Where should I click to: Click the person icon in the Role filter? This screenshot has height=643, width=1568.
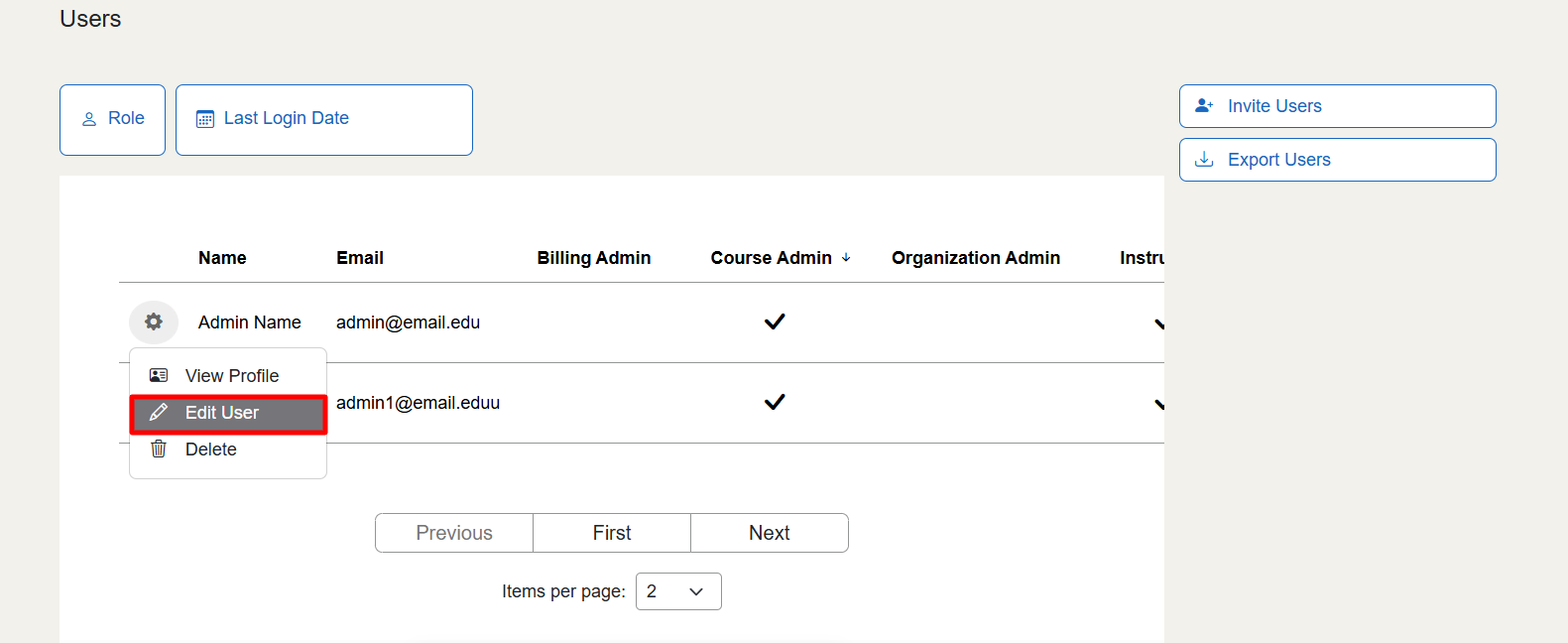[x=89, y=119]
